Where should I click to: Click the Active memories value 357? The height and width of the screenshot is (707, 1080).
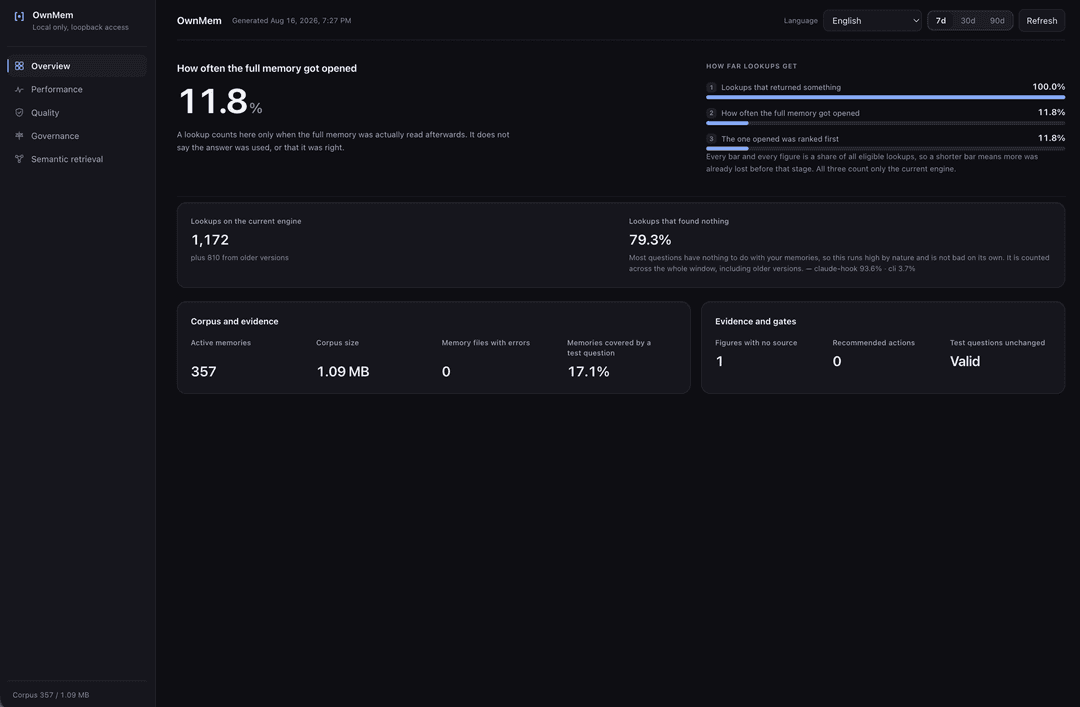203,371
